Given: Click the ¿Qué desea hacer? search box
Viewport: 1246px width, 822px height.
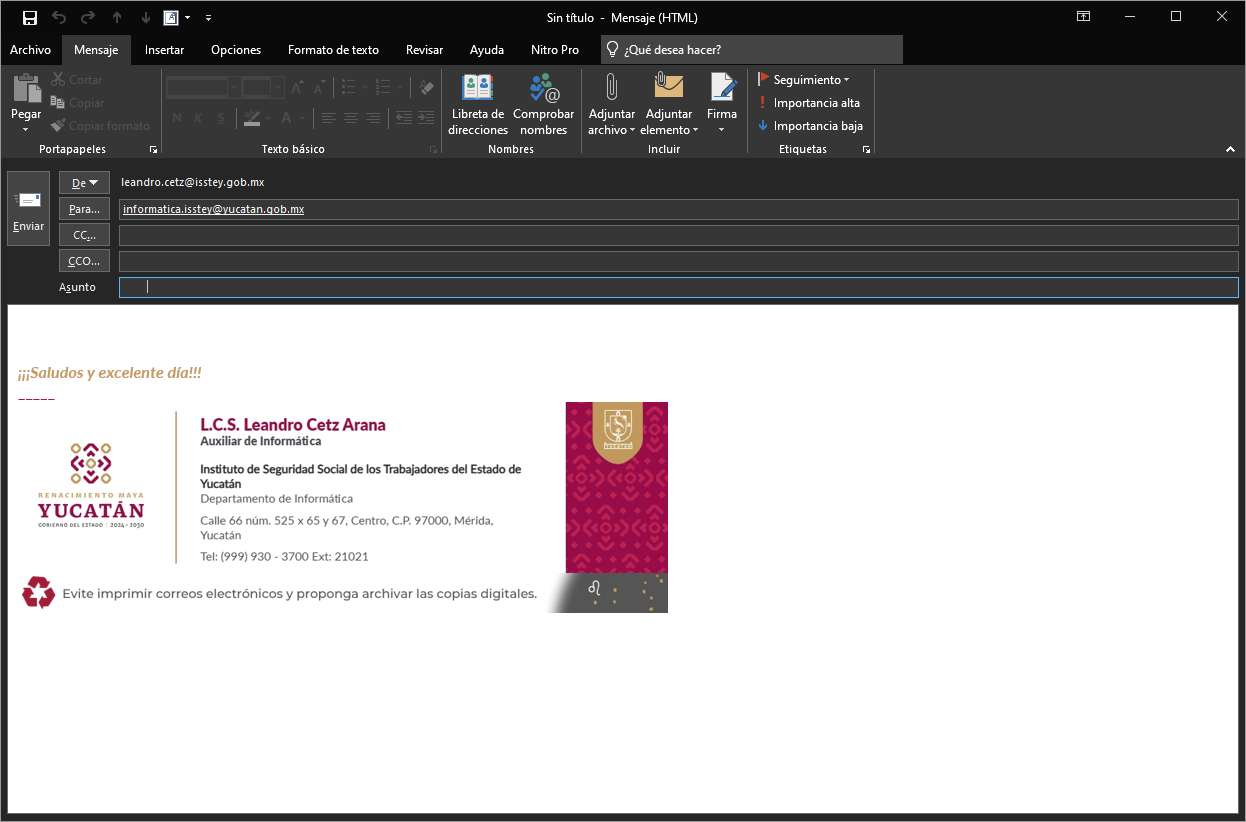Looking at the screenshot, I should click(752, 50).
